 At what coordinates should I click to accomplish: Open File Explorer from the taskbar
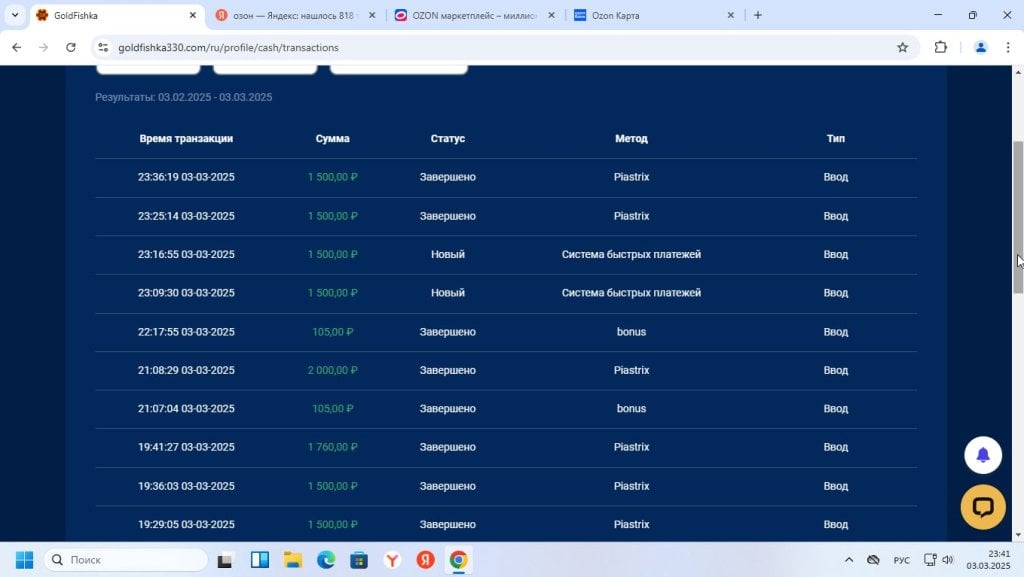pyautogui.click(x=293, y=560)
